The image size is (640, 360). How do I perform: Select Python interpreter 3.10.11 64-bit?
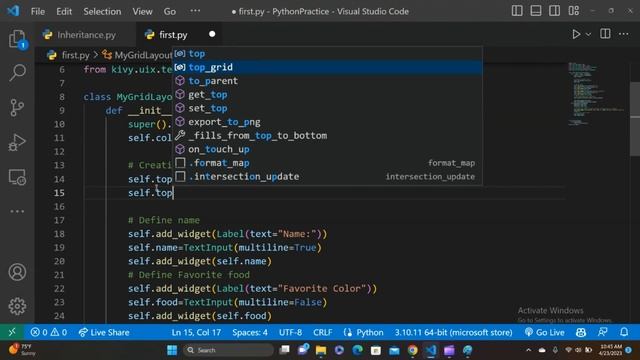tap(453, 332)
